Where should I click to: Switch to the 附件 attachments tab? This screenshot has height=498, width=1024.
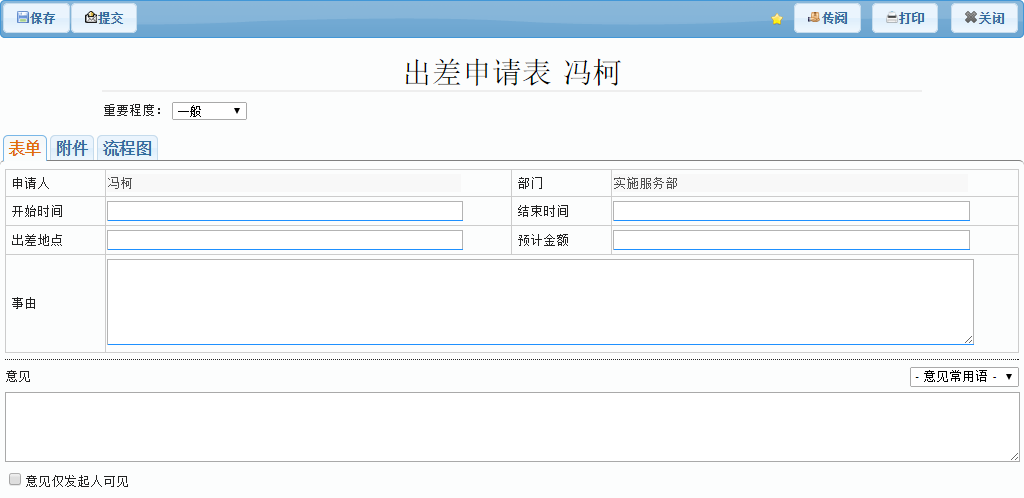pos(72,148)
